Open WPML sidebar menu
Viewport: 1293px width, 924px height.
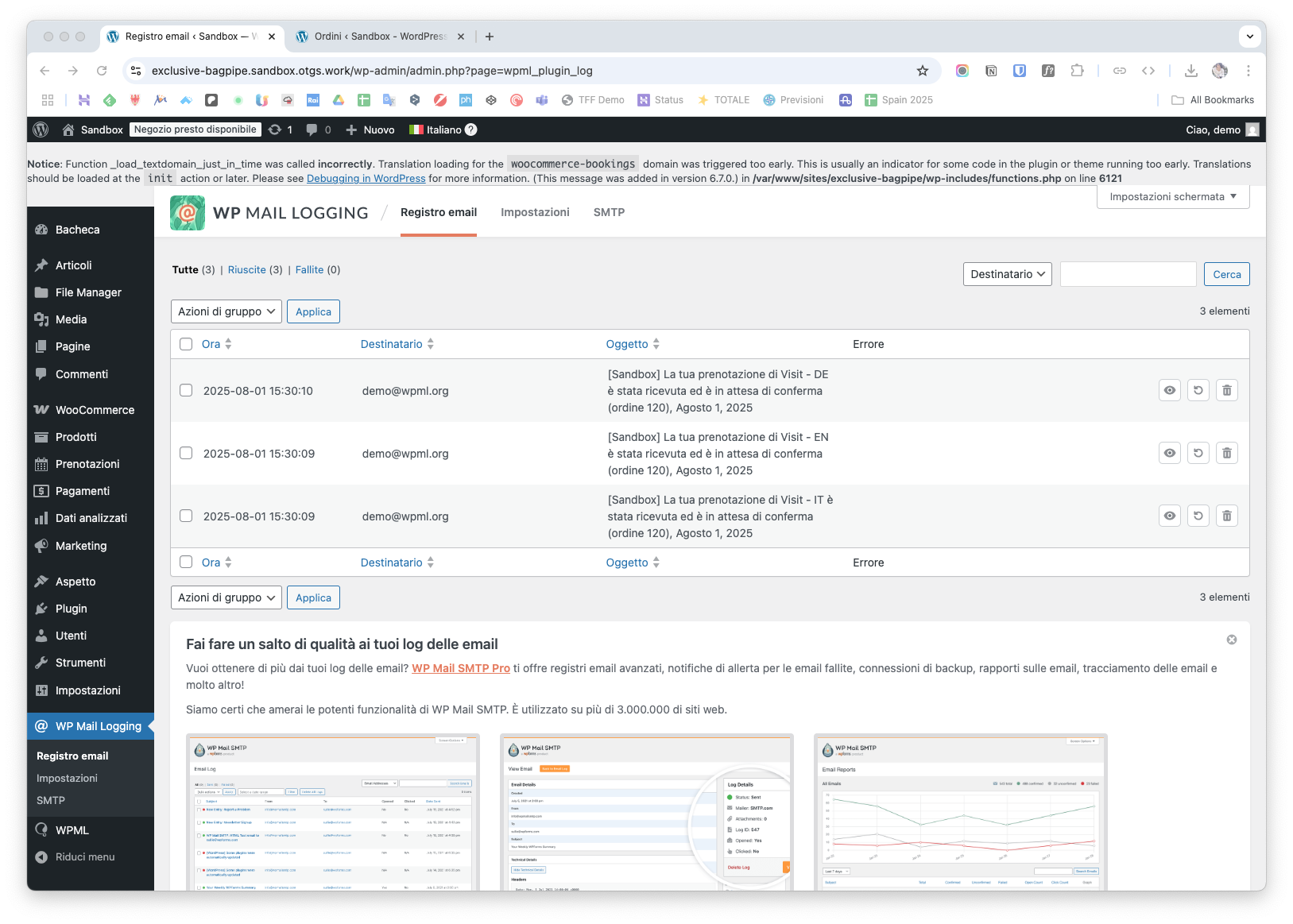[91, 830]
